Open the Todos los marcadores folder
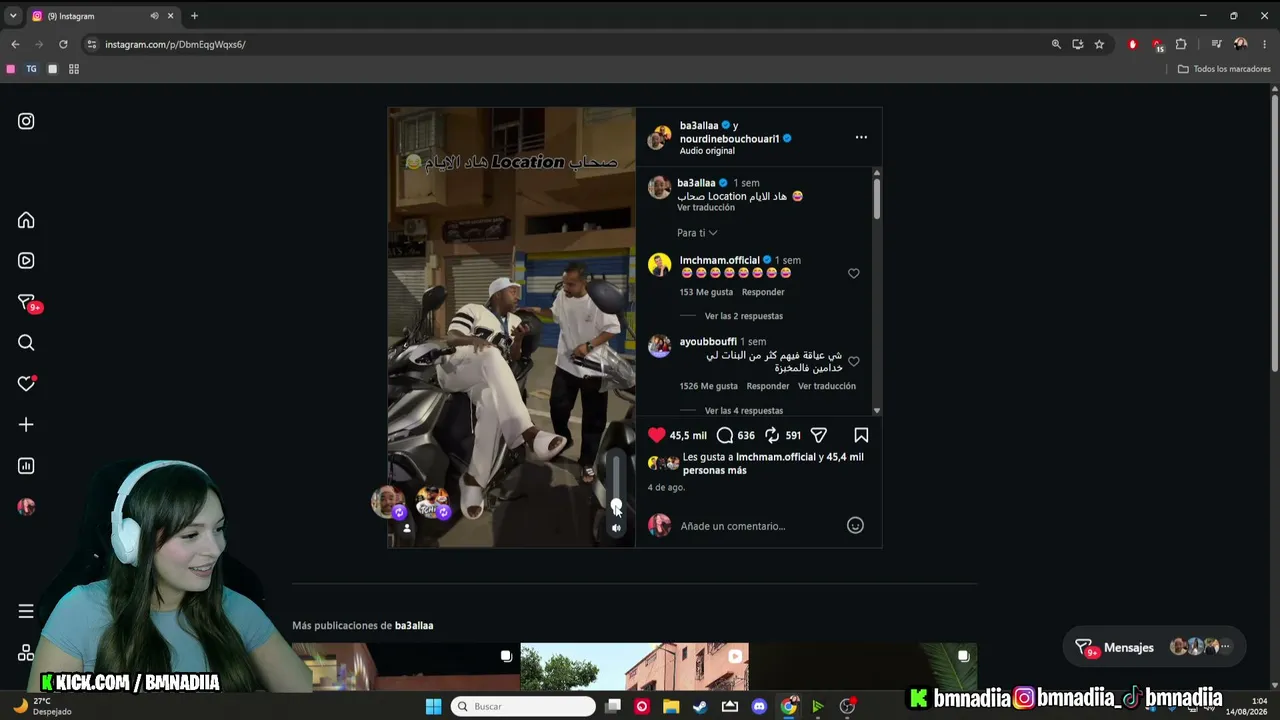Viewport: 1280px width, 720px height. point(1224,69)
